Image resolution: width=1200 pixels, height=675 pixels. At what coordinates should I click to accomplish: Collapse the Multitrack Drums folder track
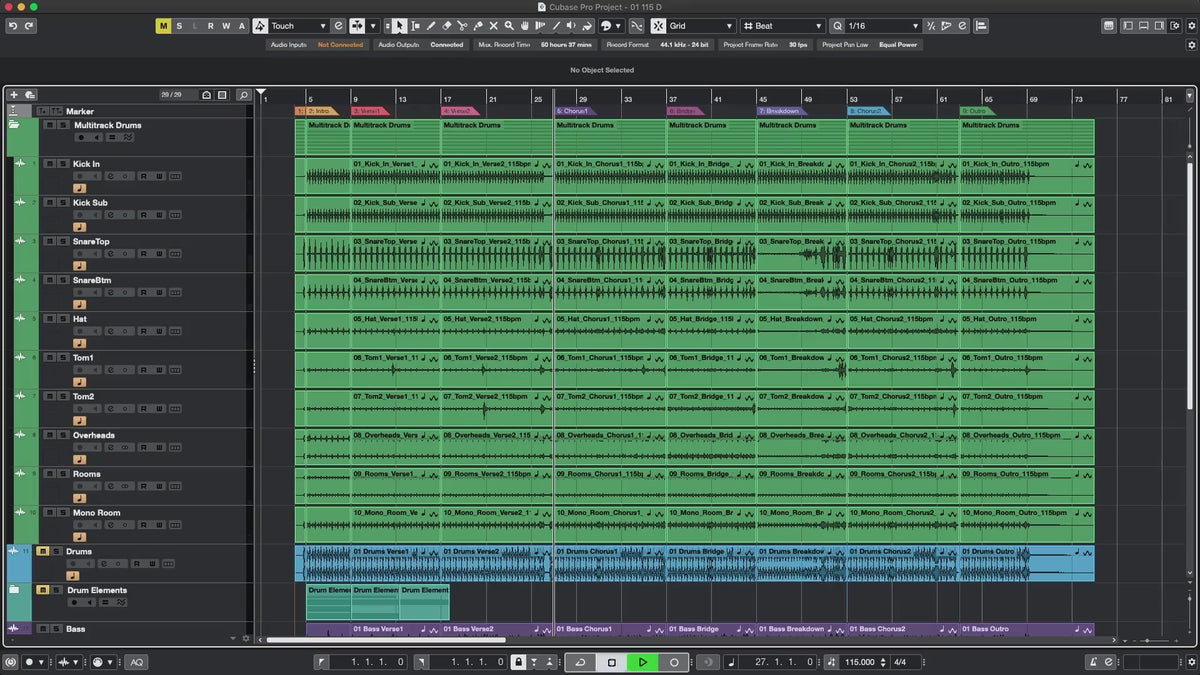(14, 125)
